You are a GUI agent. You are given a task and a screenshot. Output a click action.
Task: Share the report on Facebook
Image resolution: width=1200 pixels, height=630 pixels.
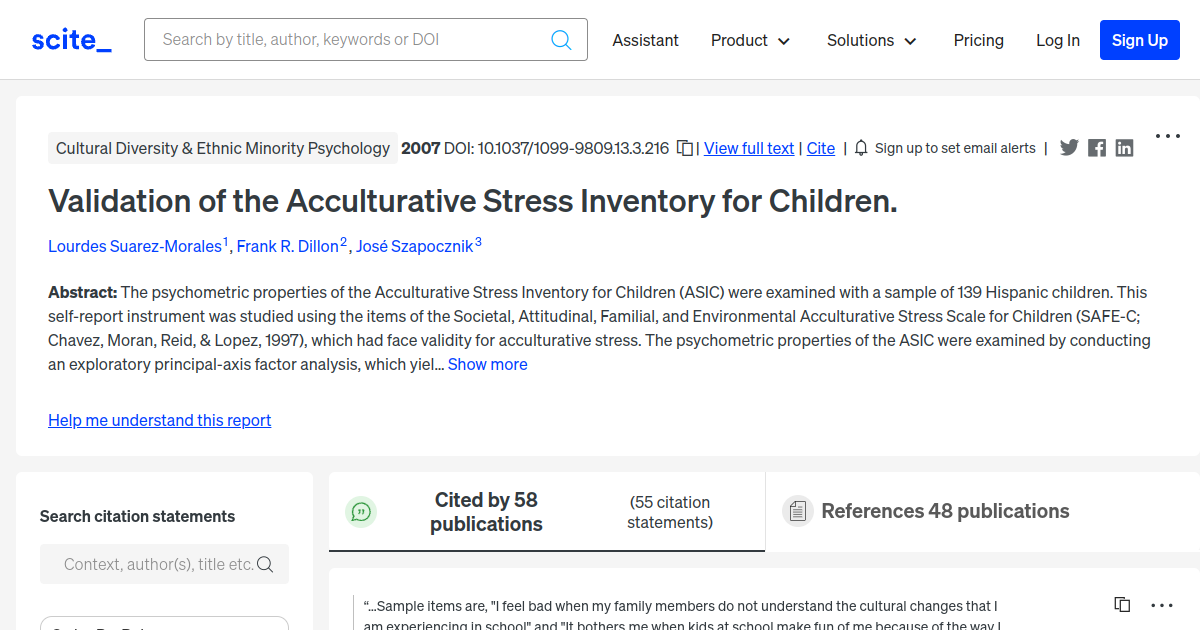(1097, 148)
